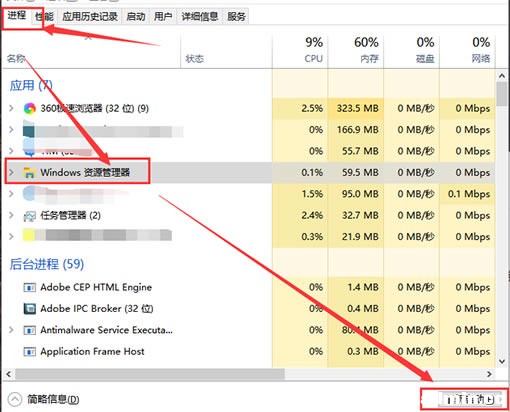Click the horizontal scrollbar right arrow

click(x=489, y=374)
